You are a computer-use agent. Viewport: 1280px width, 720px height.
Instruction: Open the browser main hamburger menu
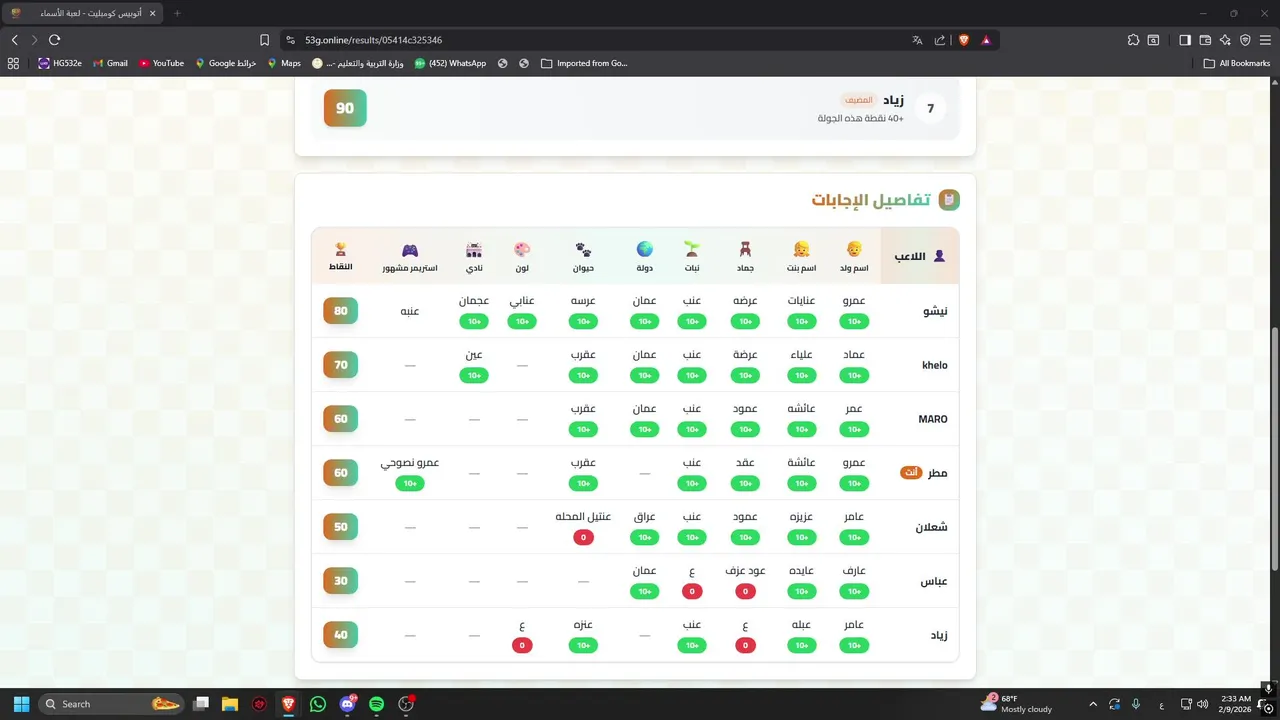click(1266, 40)
